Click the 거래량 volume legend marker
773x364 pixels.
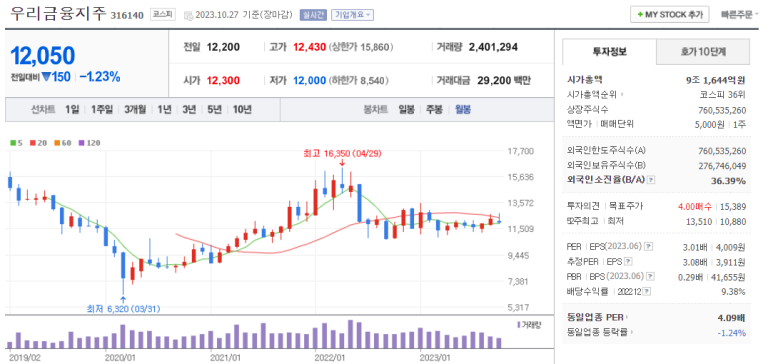point(518,325)
